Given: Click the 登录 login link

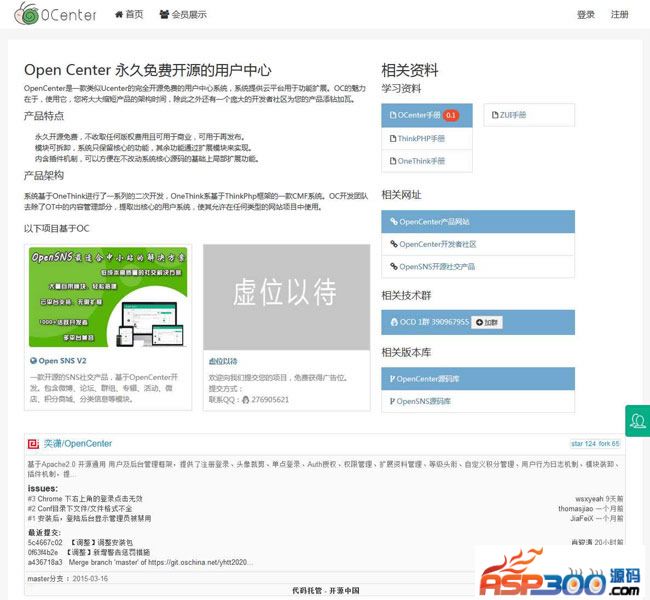Looking at the screenshot, I should 586,15.
